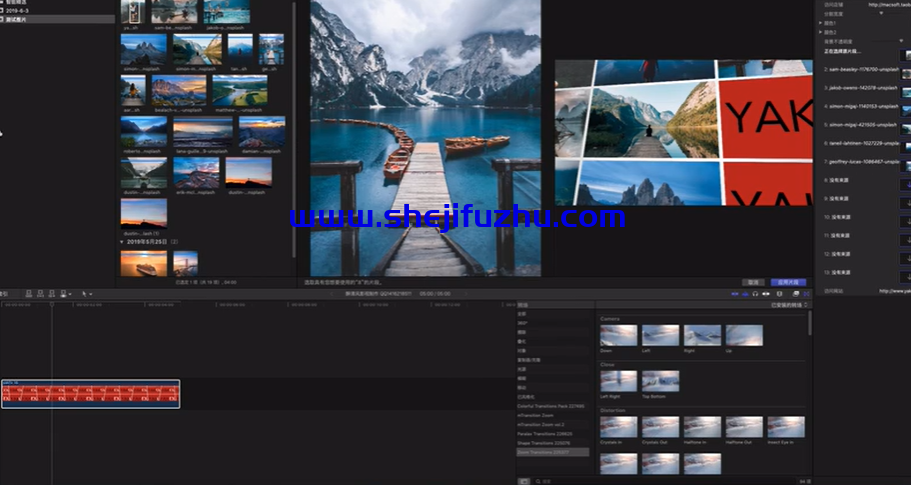The image size is (911, 485).
Task: Open the tool picker dropdown beside arrow tool
Action: (x=91, y=294)
